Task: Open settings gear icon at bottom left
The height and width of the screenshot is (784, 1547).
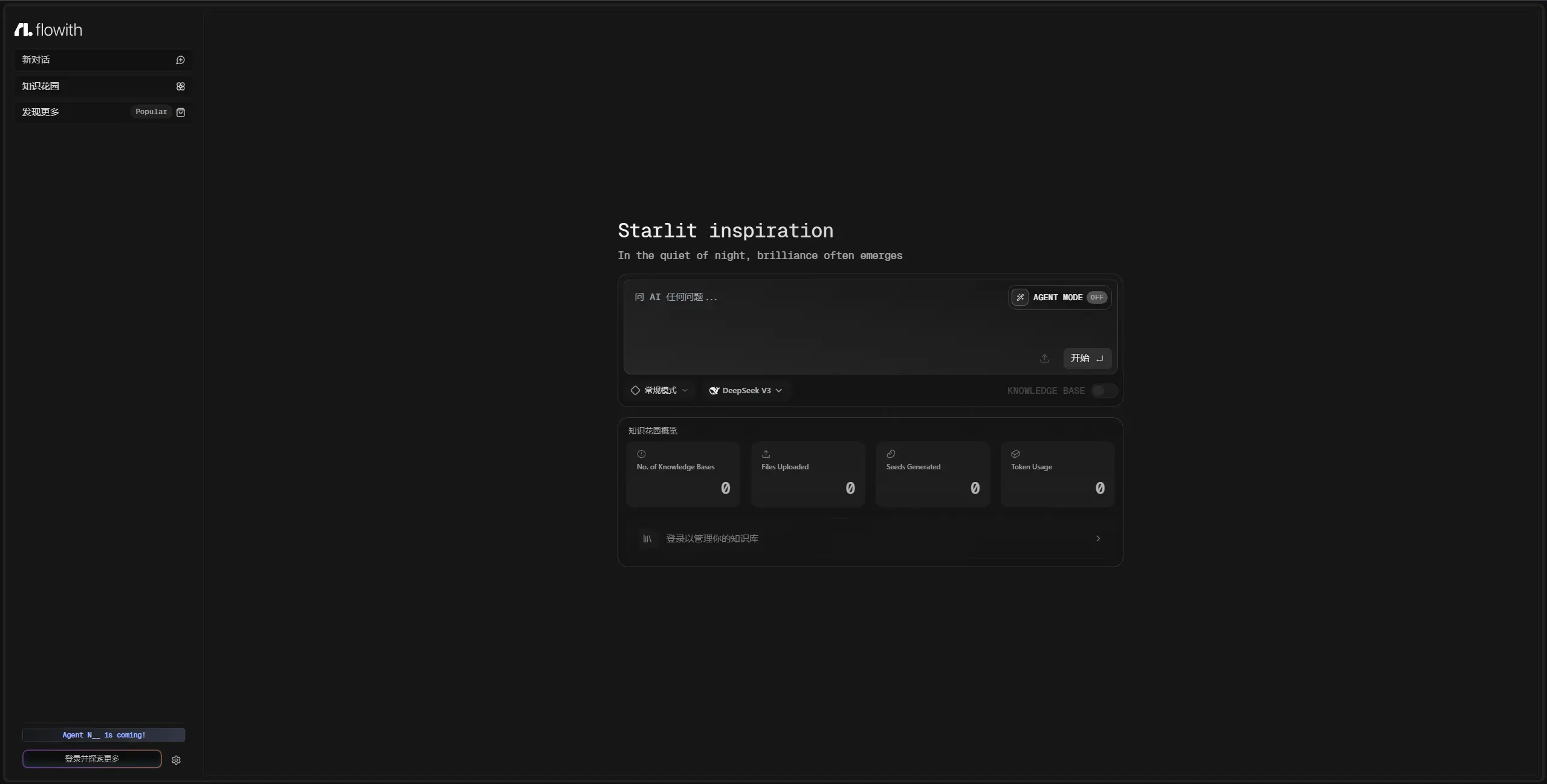Action: 176,760
